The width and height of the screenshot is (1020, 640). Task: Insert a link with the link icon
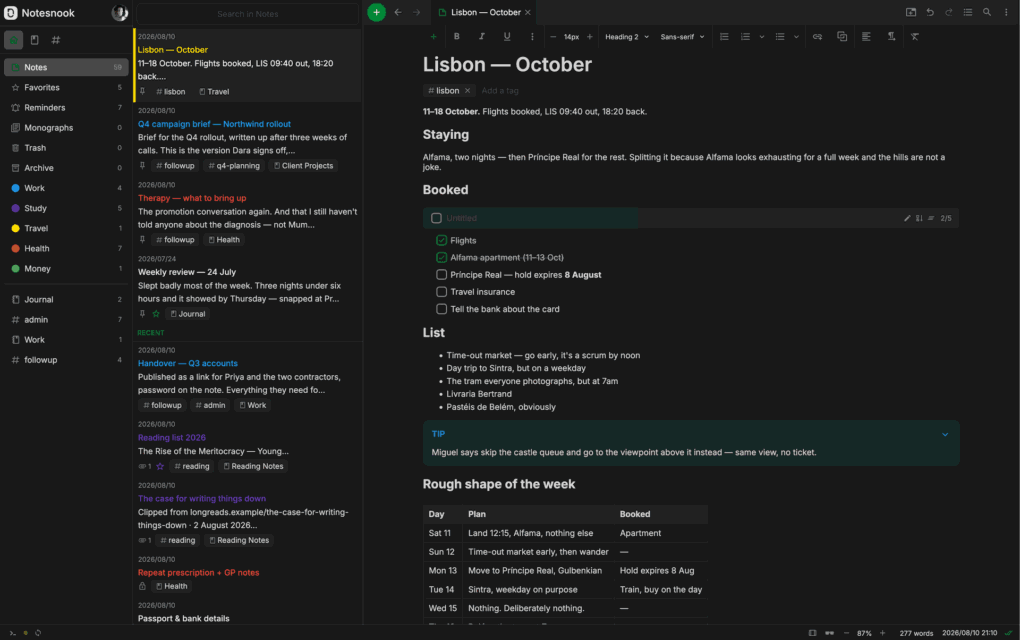(x=817, y=36)
